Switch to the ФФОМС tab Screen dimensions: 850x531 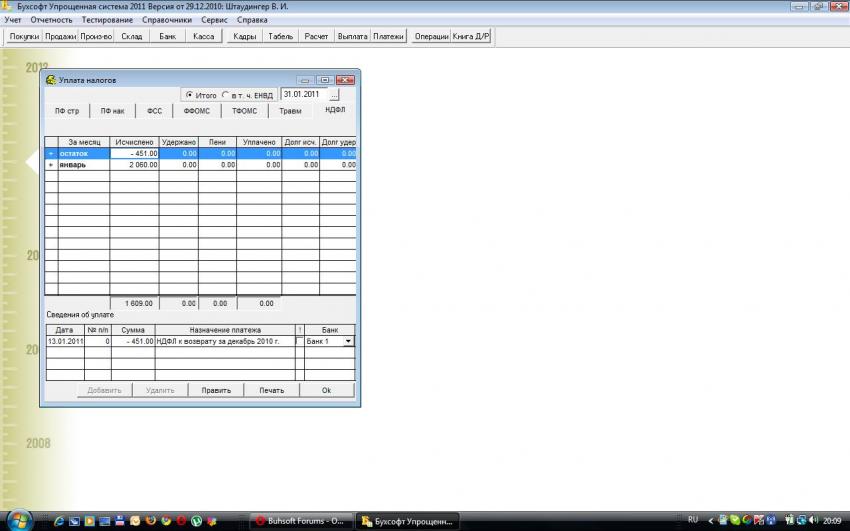[x=196, y=111]
